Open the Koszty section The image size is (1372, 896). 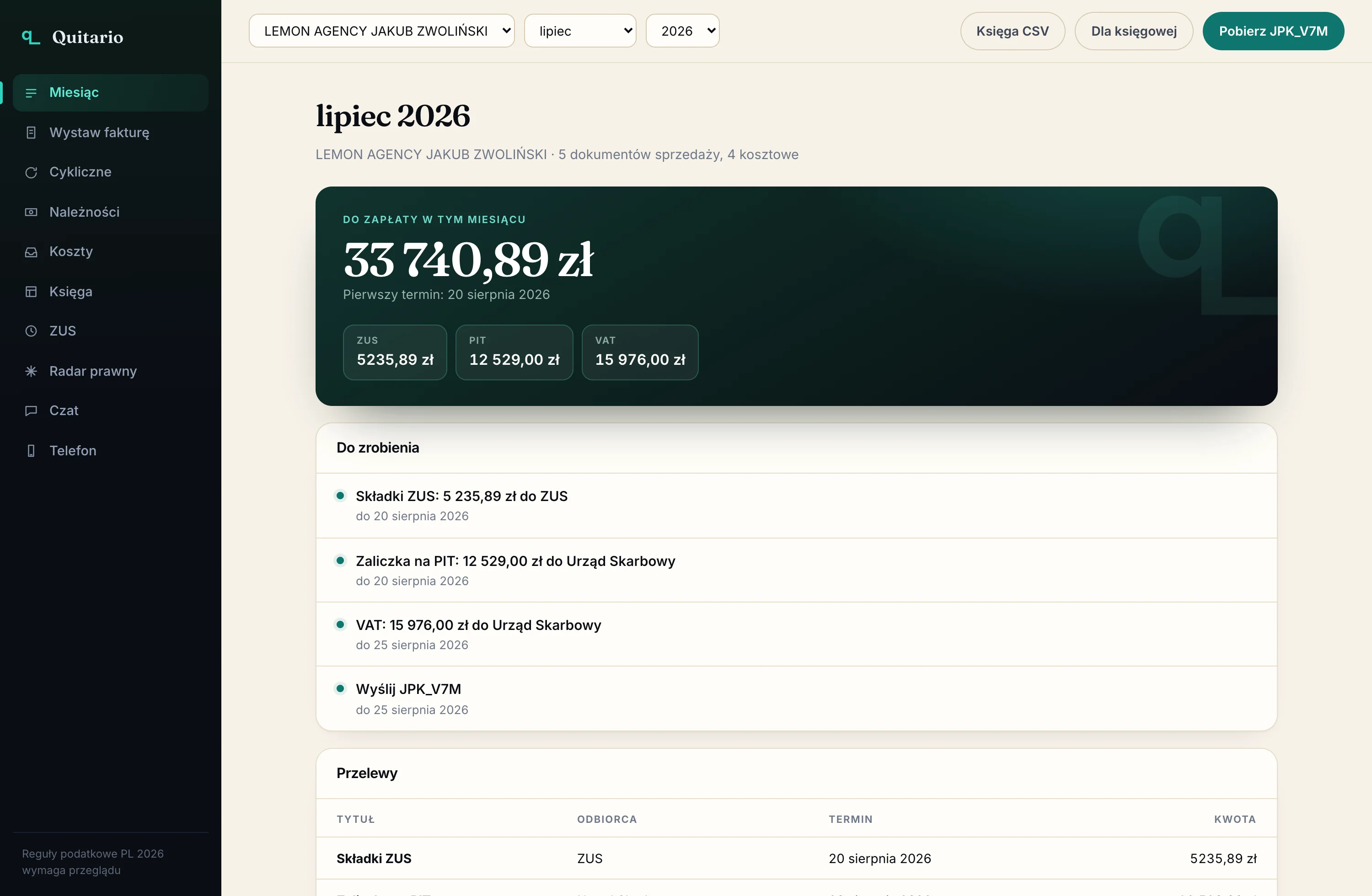tap(111, 252)
